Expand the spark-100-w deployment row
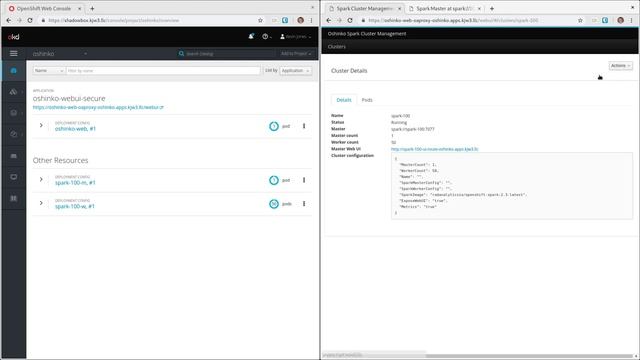The width and height of the screenshot is (640, 360). click(x=41, y=203)
